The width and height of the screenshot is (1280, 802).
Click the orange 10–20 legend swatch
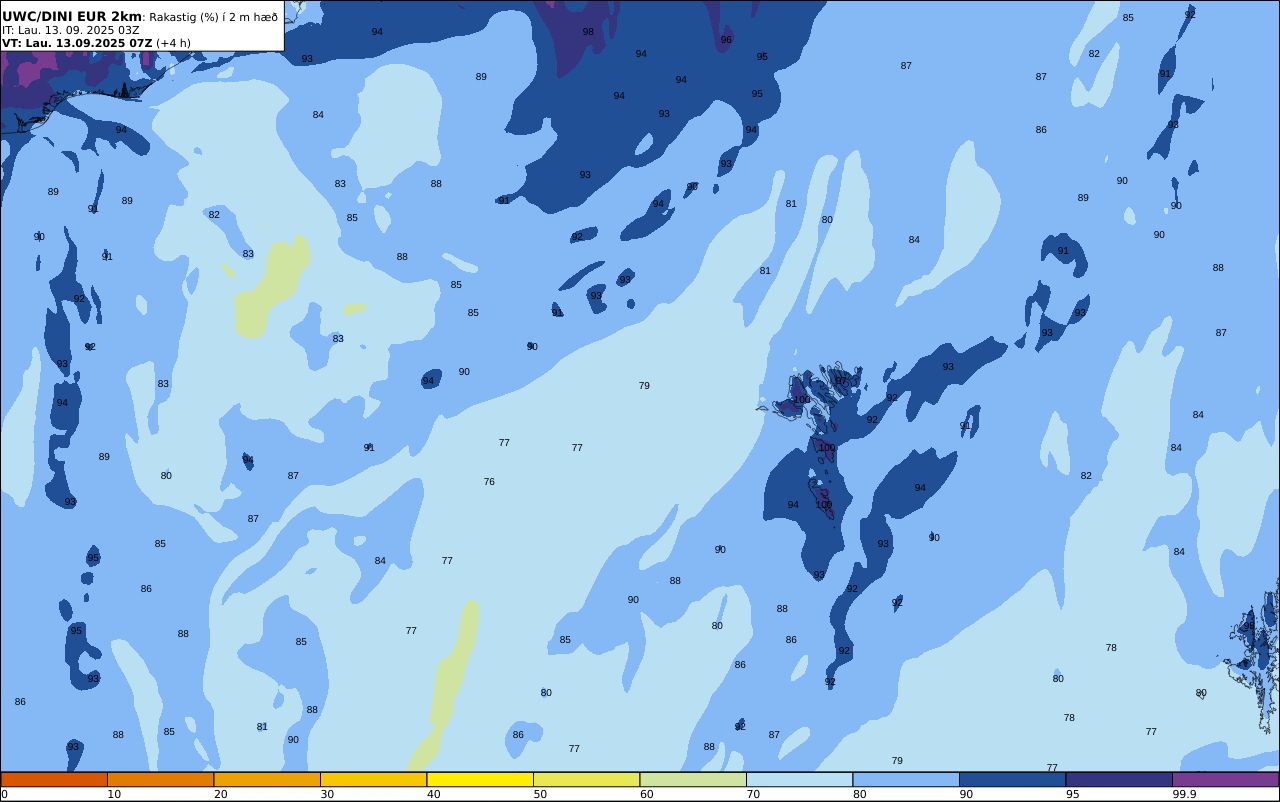tap(160, 779)
